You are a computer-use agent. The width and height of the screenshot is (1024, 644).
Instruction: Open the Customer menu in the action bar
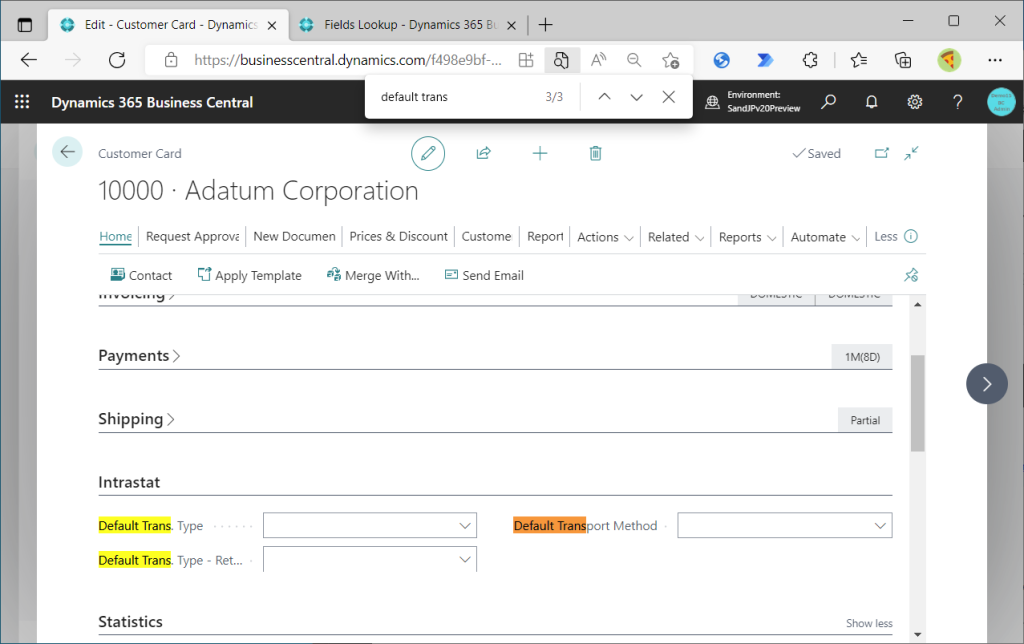tap(487, 236)
